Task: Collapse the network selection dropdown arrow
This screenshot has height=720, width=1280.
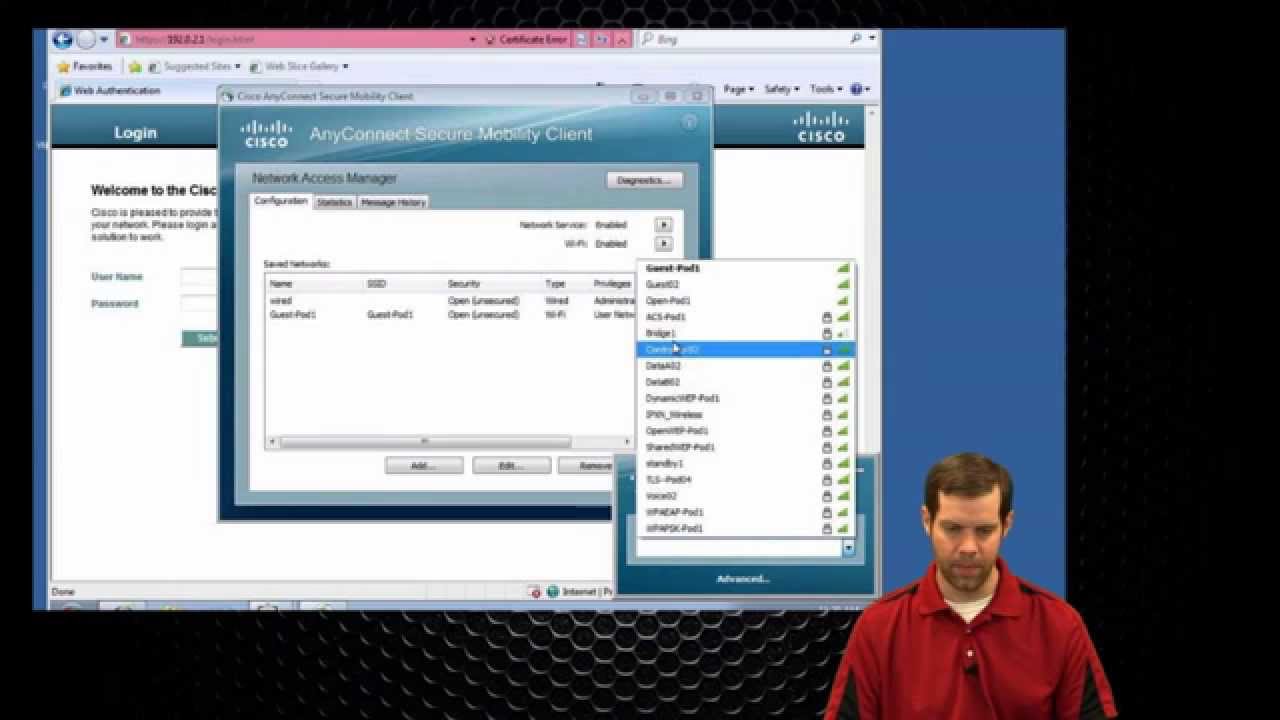Action: coord(848,547)
